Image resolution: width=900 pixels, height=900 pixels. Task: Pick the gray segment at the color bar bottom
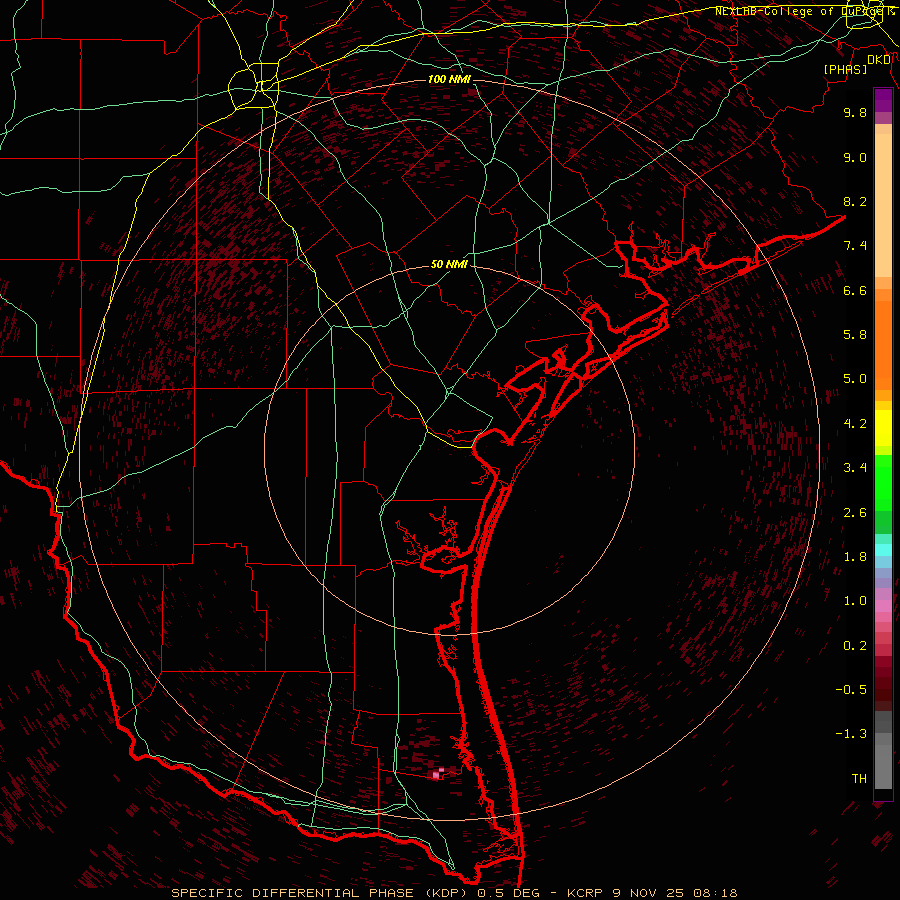[x=883, y=766]
